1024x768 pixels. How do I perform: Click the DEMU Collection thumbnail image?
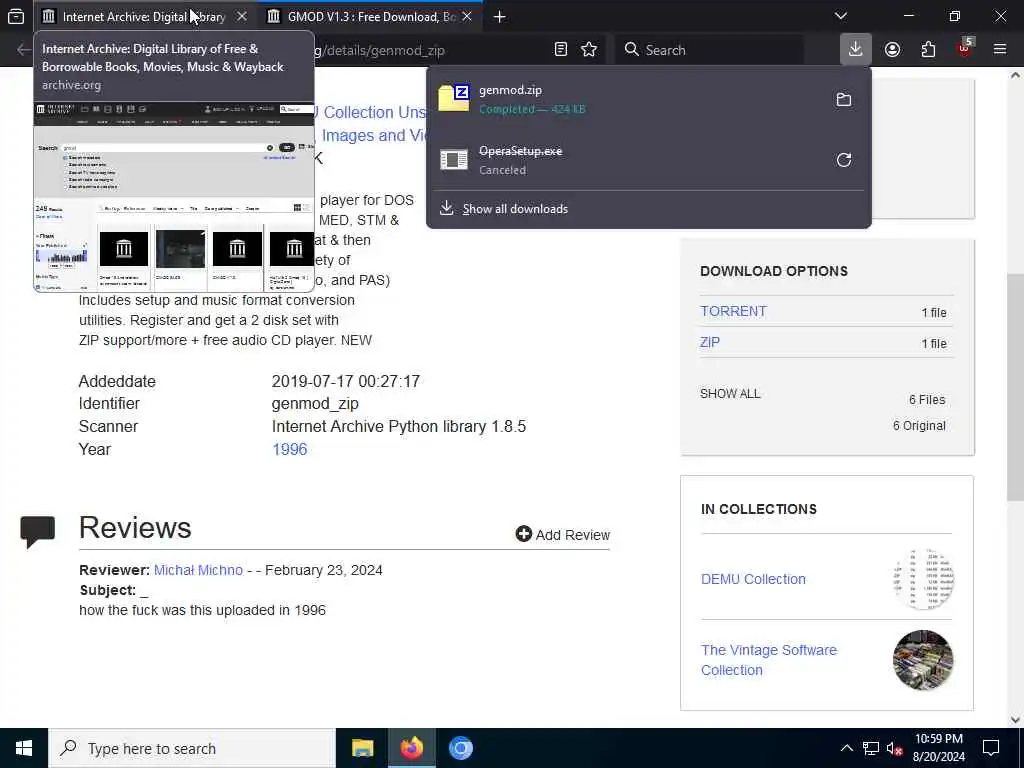[923, 579]
